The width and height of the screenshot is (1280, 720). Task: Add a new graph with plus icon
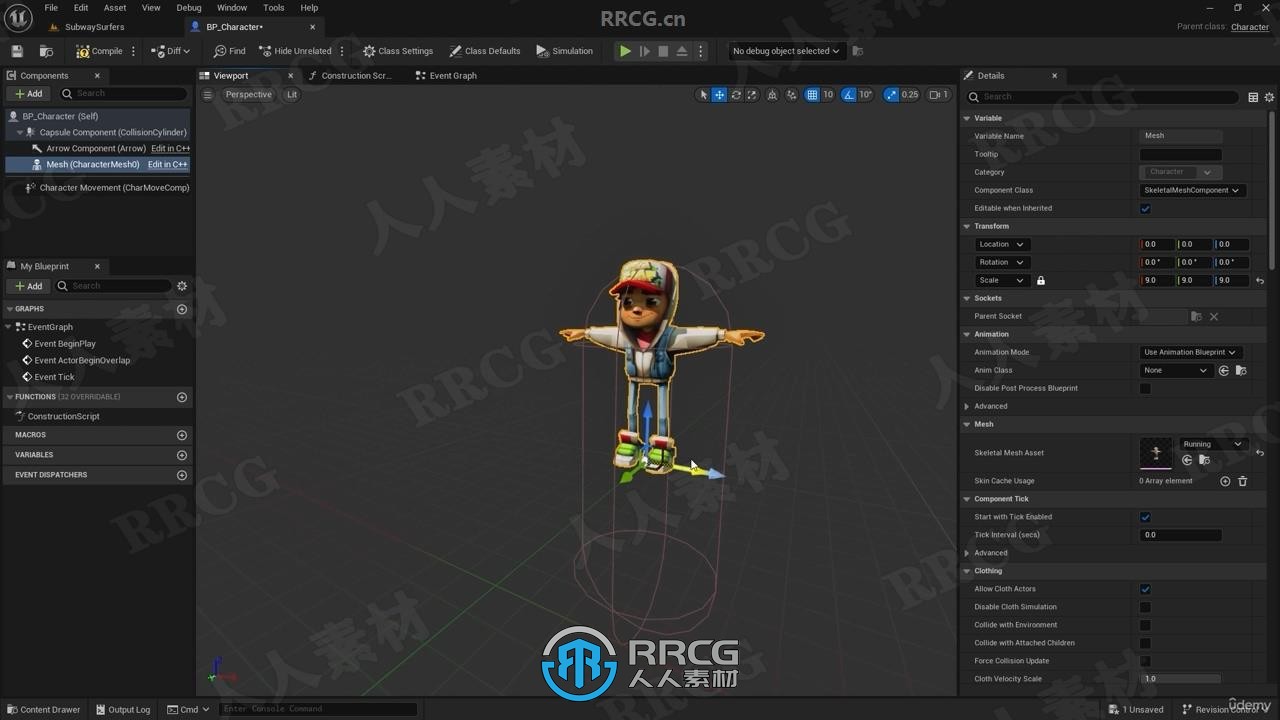(x=182, y=309)
